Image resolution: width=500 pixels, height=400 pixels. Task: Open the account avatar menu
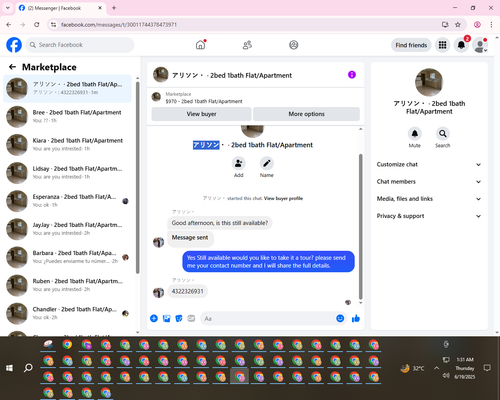click(x=480, y=45)
